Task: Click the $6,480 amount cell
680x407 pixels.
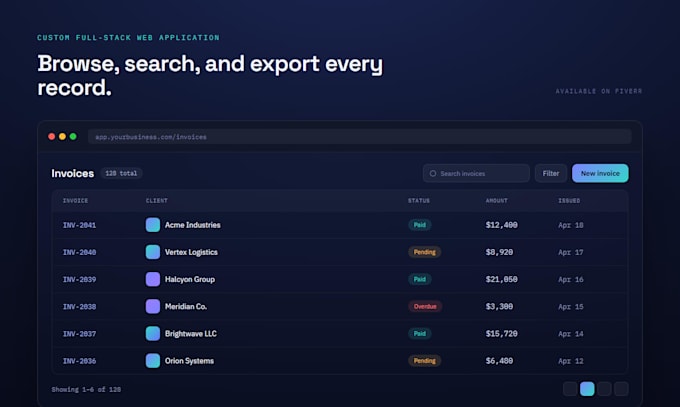Action: (499, 361)
